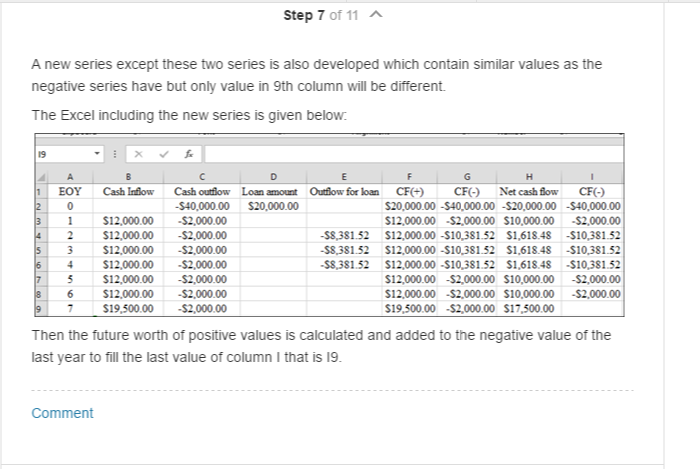Viewport: 700px width, 469px height.
Task: Click the -$8,381.52 cell in row 4
Action: [344, 236]
